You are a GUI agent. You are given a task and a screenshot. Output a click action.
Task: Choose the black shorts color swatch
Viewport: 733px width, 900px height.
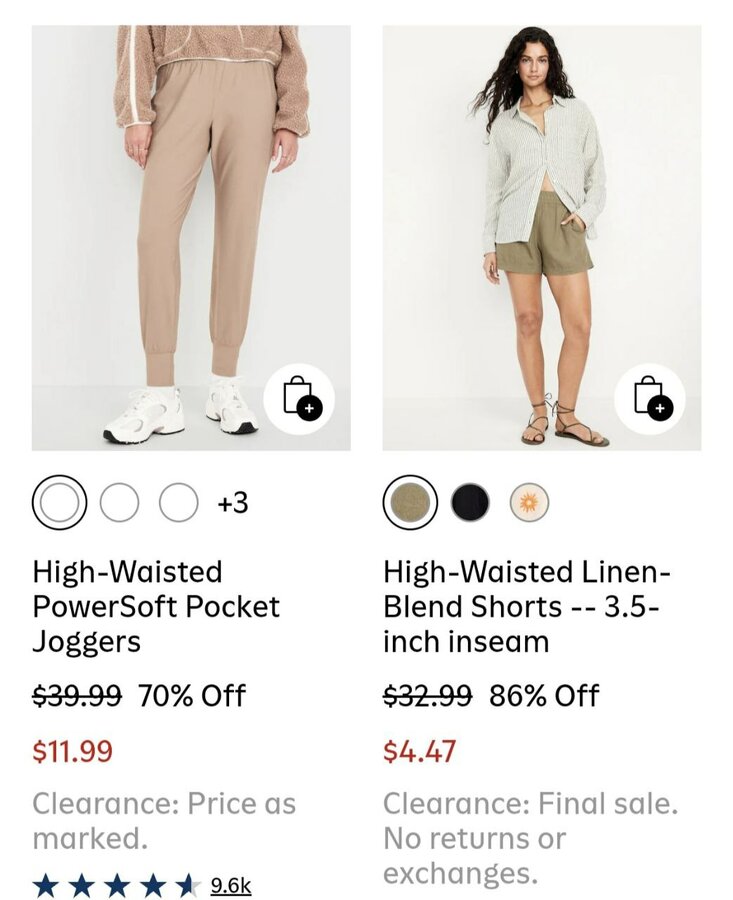coord(470,502)
